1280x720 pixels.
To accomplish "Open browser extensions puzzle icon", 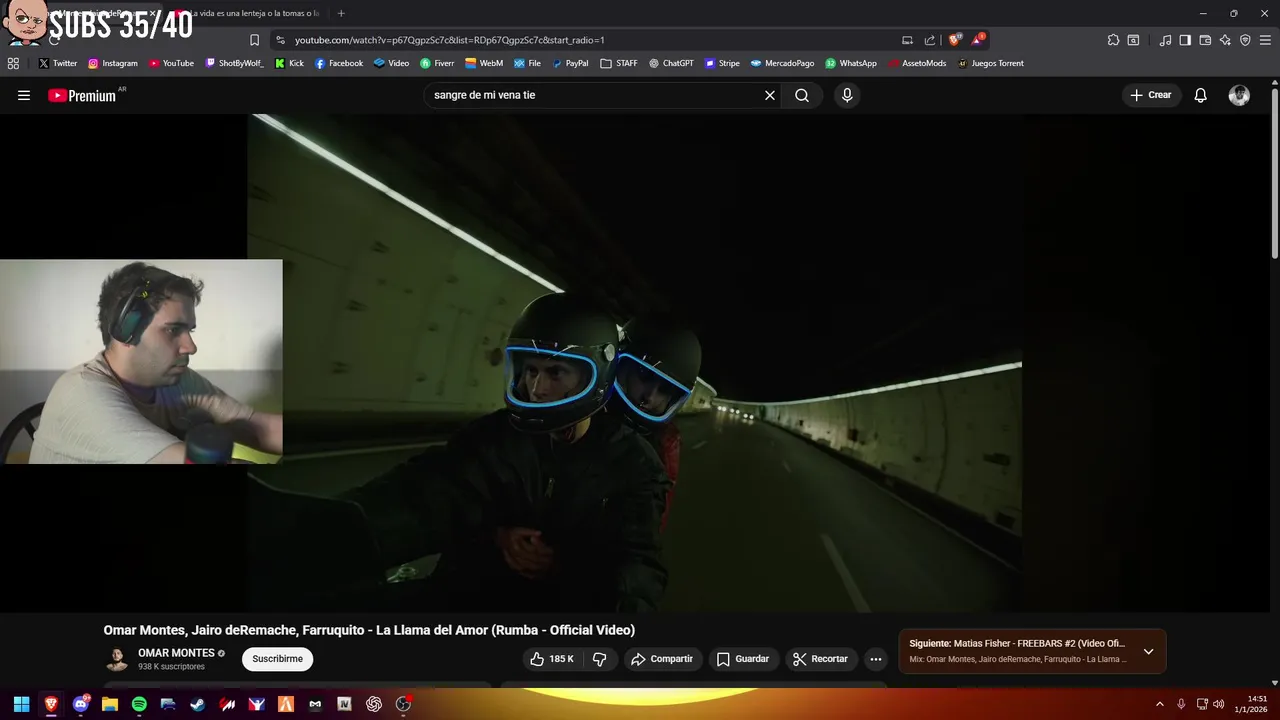I will [1113, 40].
